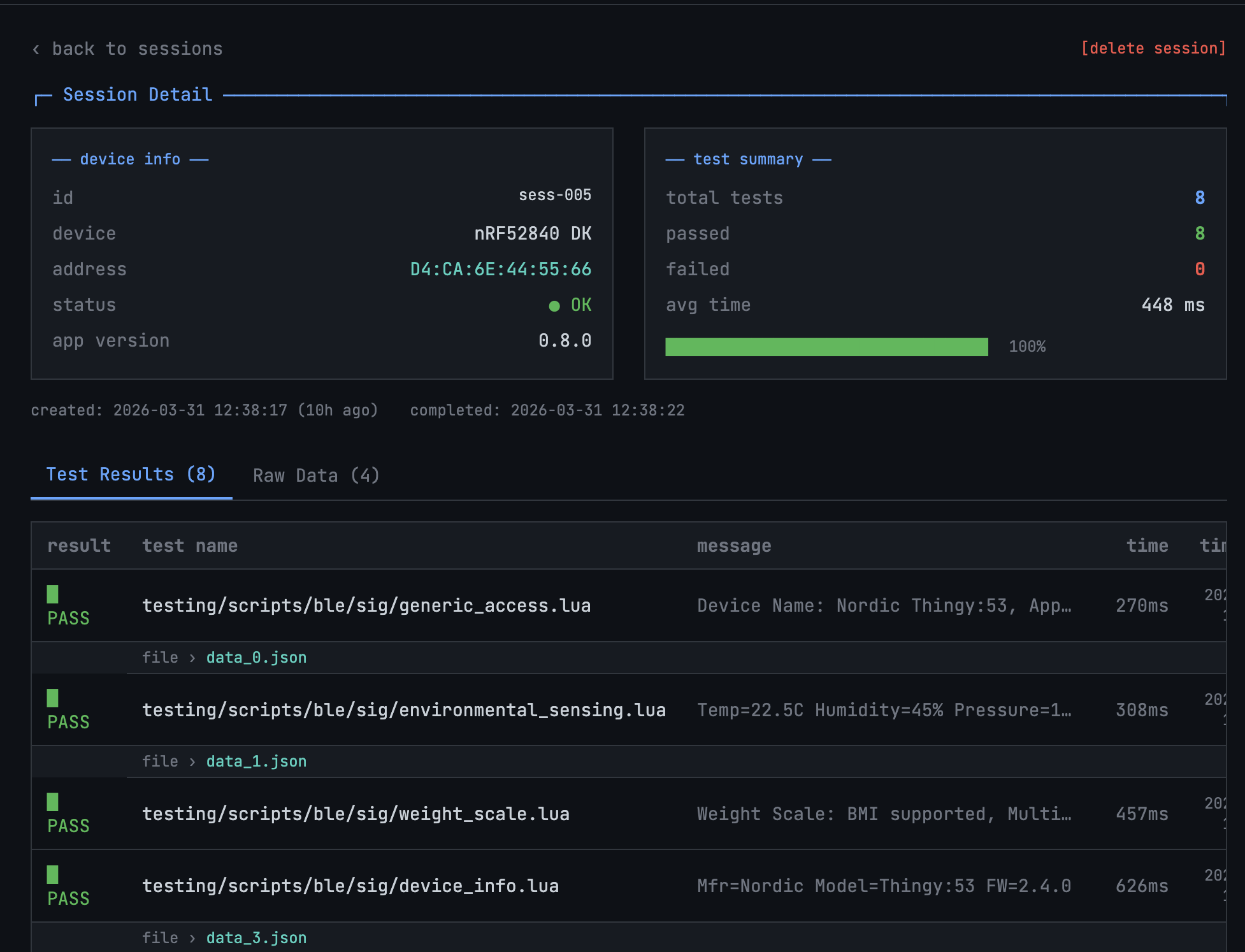The image size is (1245, 952).
Task: Click the test name column header
Action: click(x=189, y=546)
